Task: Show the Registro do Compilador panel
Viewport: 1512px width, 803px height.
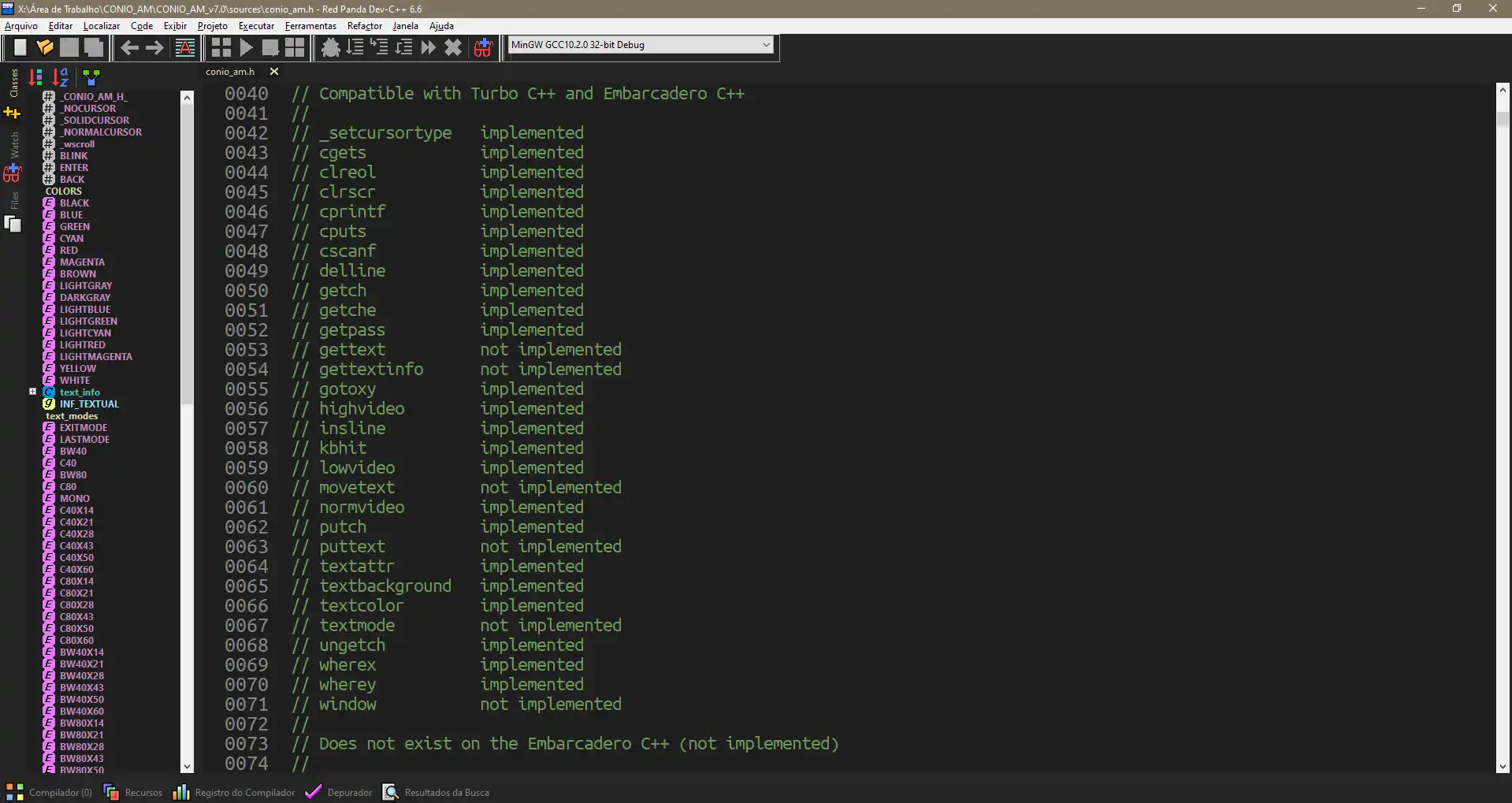Action: [x=234, y=792]
